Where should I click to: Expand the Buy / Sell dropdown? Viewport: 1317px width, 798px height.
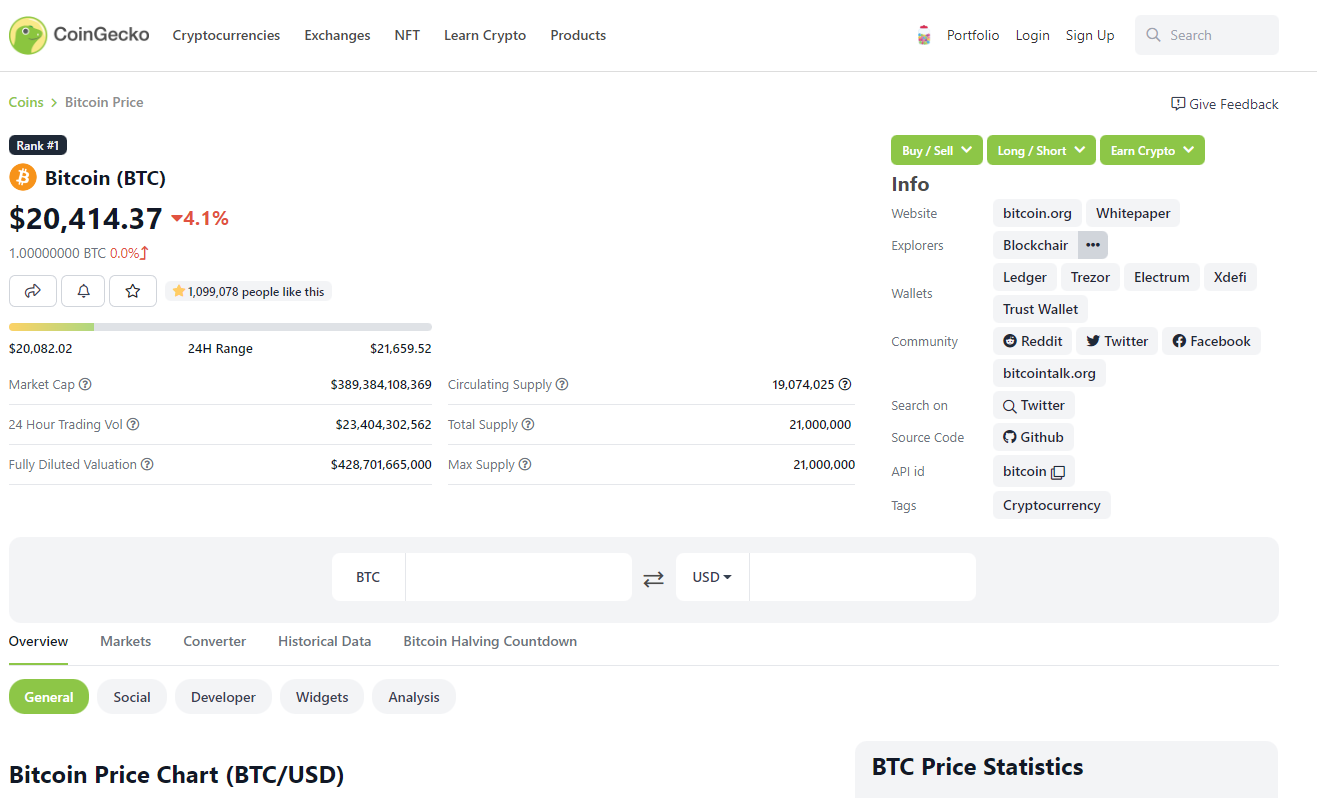[937, 150]
